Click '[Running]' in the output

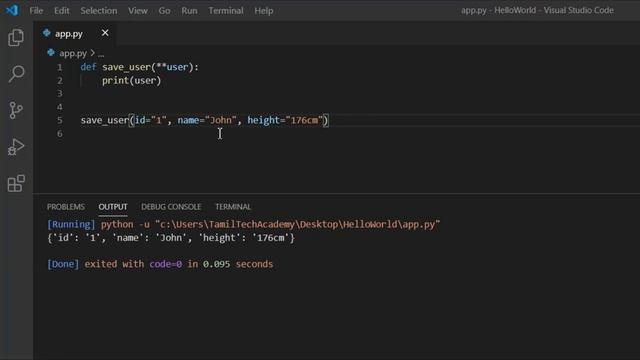pos(71,224)
